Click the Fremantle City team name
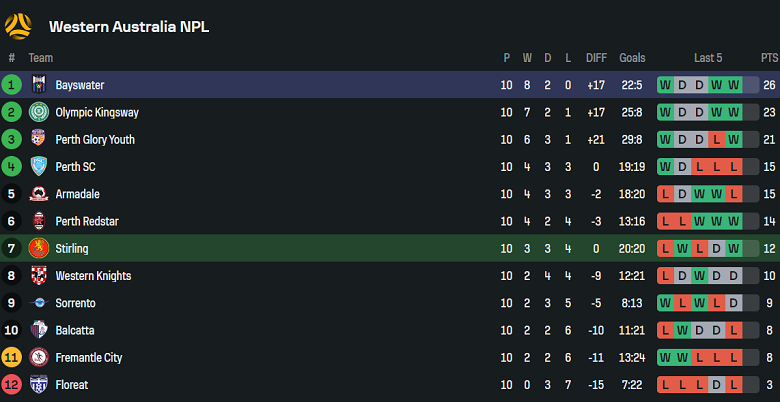The height and width of the screenshot is (402, 780). [89, 357]
